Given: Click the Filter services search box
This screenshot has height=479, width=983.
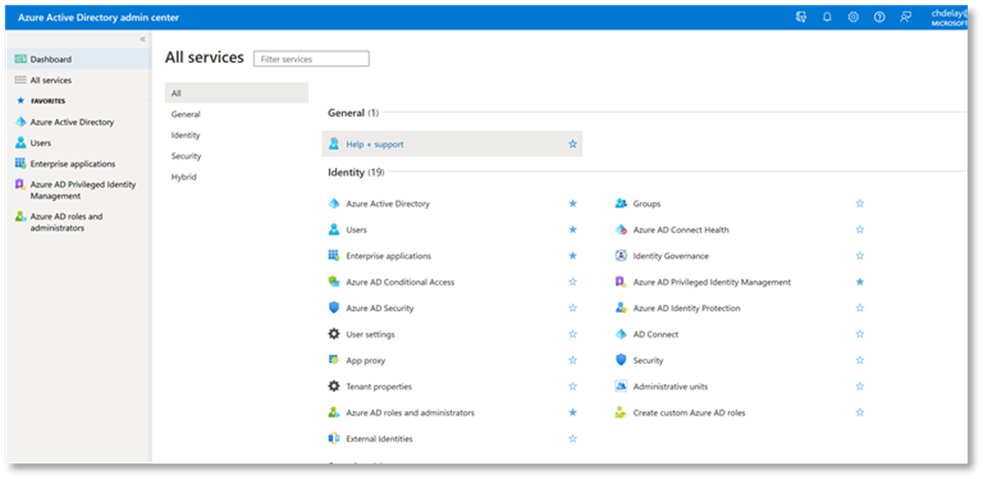Looking at the screenshot, I should (x=311, y=59).
